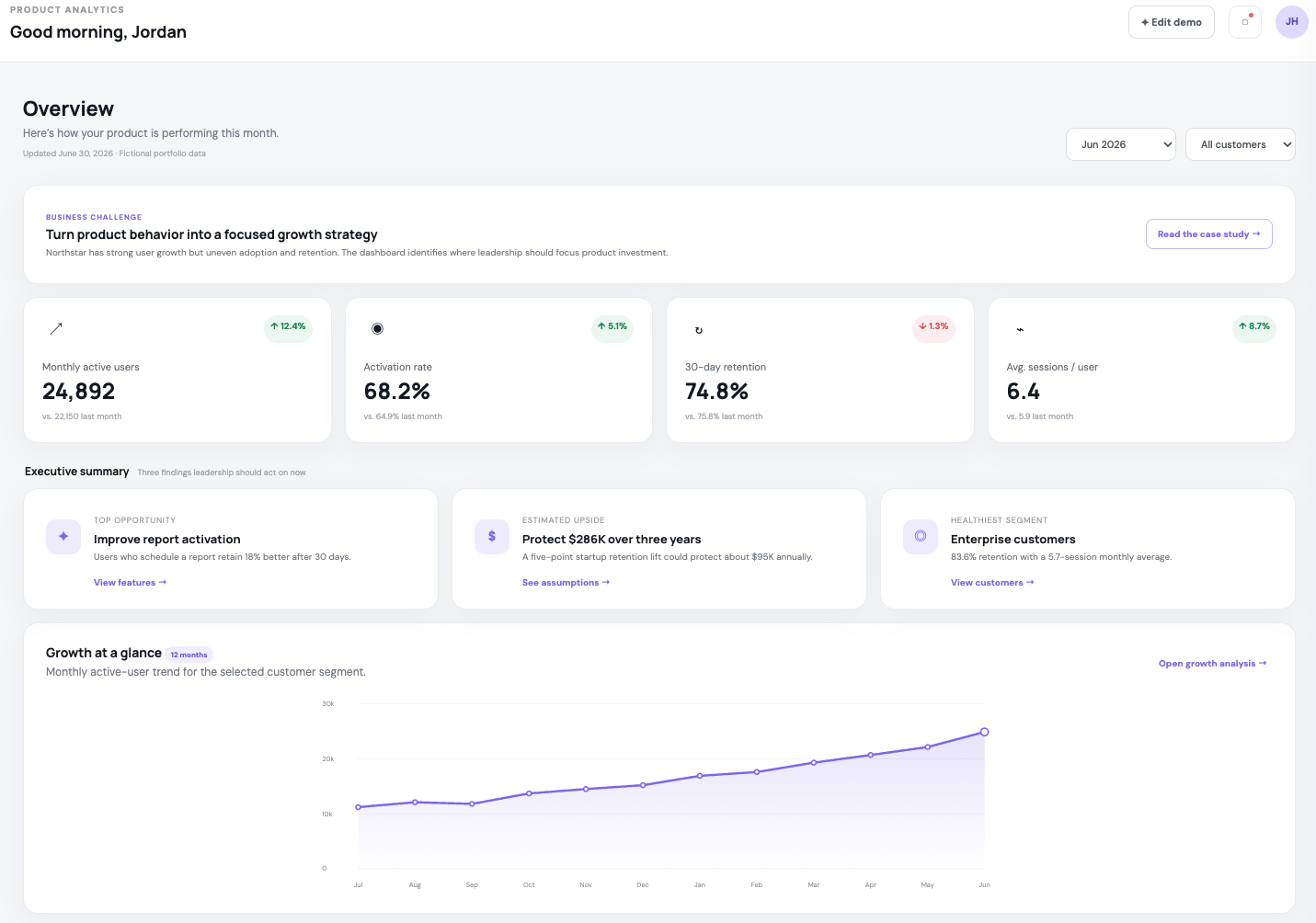Click the Avg. sessions per user icon
This screenshot has height=923, width=1316.
1020,329
